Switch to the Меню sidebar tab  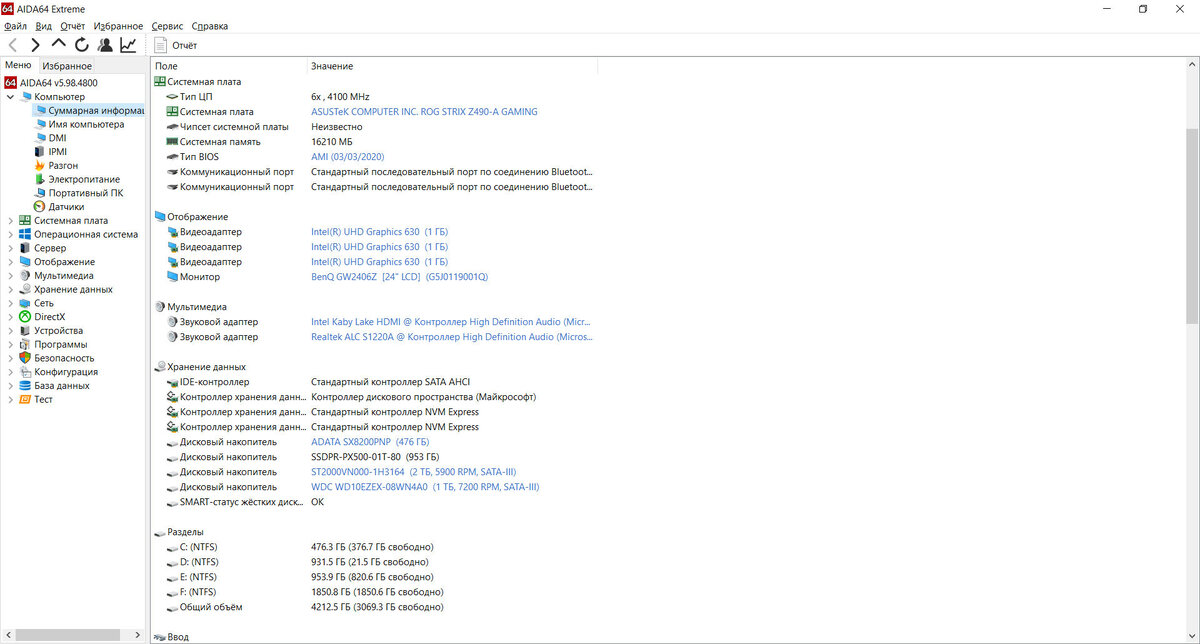[x=18, y=65]
